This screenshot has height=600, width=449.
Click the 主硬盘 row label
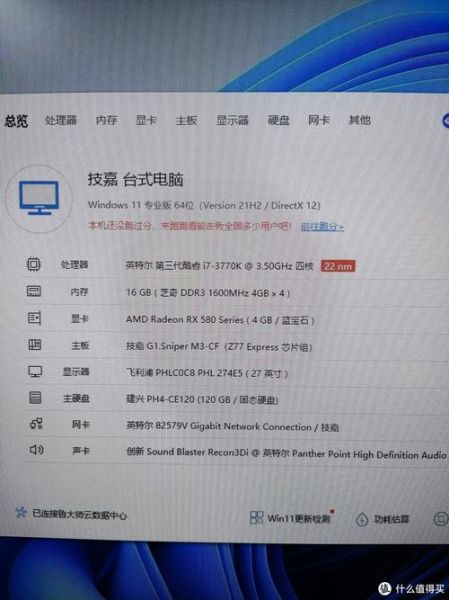point(76,398)
